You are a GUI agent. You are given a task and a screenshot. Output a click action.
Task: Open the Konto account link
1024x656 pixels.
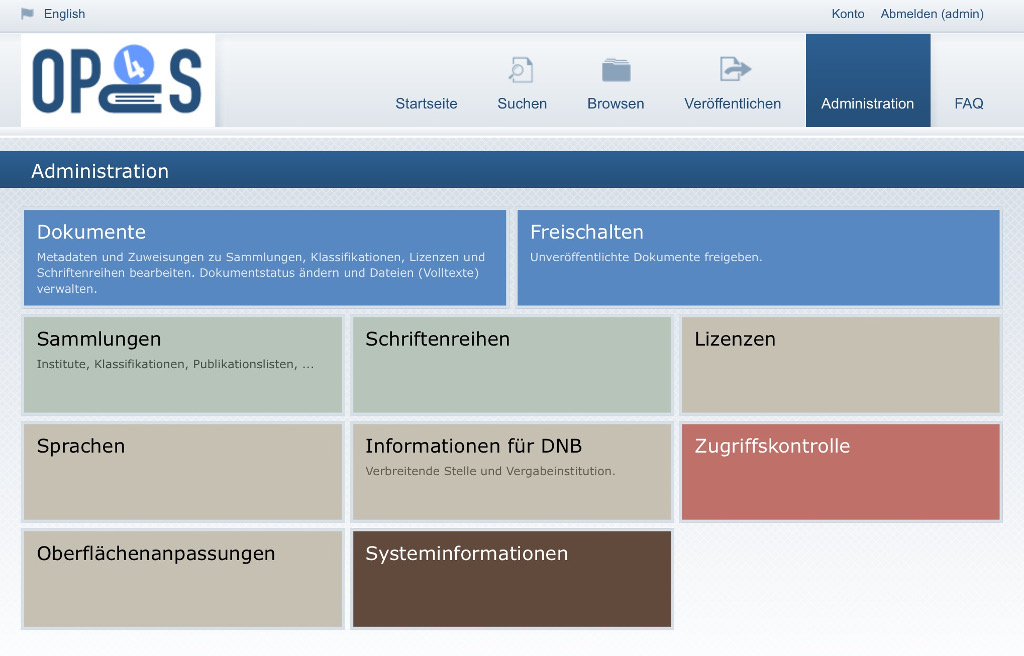coord(848,14)
